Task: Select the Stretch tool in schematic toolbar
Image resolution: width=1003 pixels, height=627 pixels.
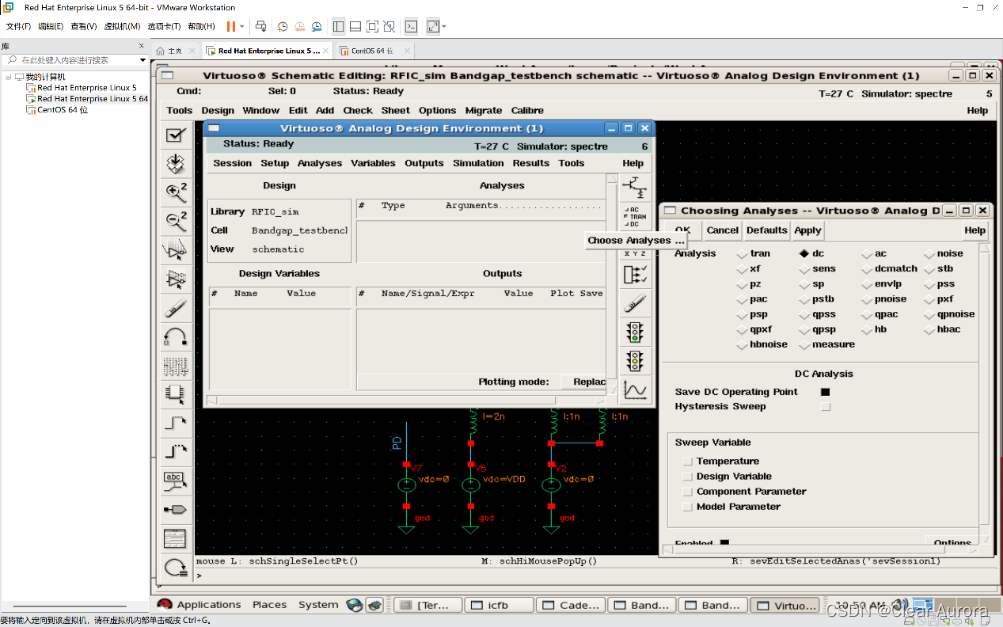Action: click(175, 250)
